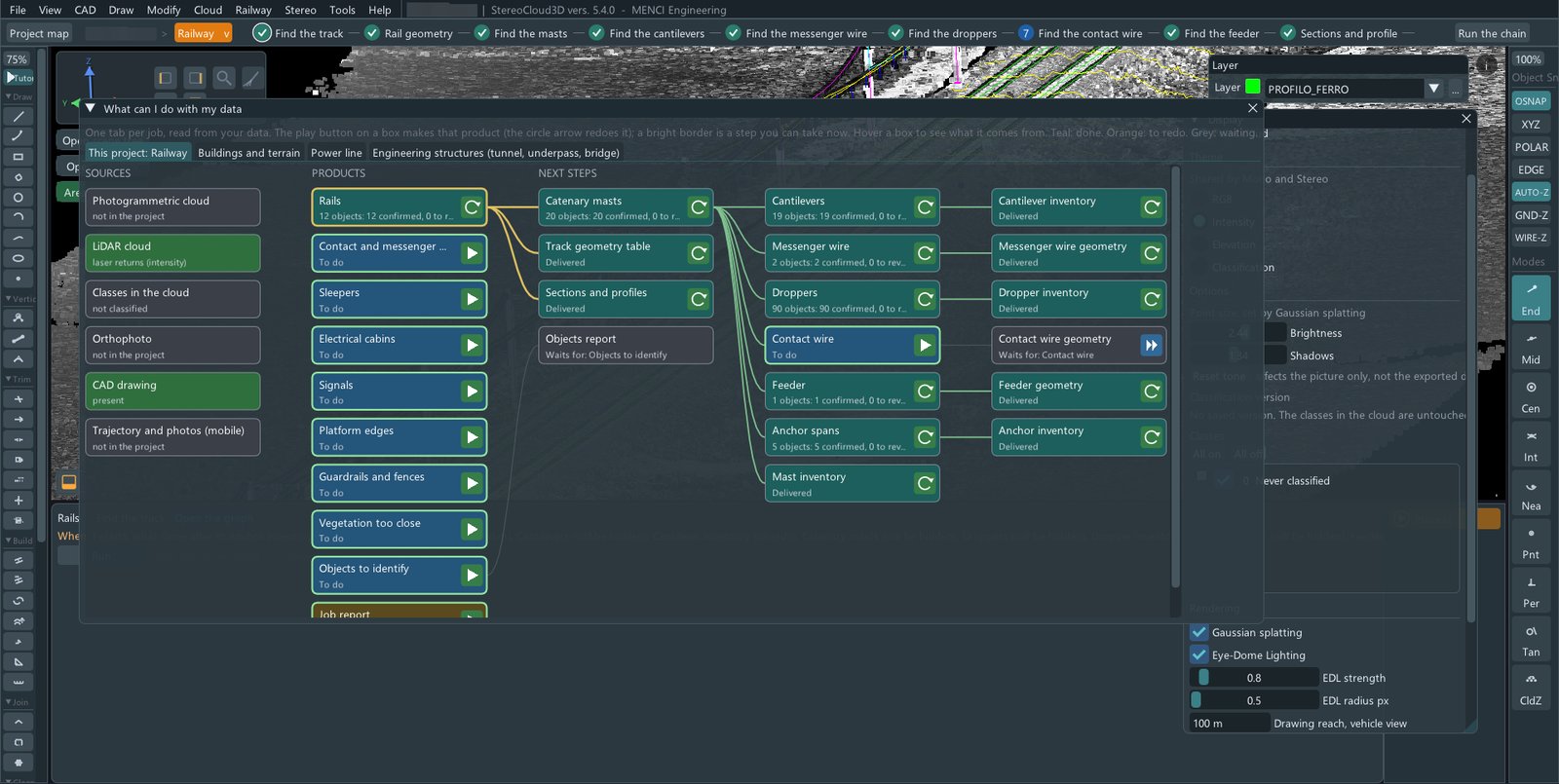Image resolution: width=1559 pixels, height=784 pixels.
Task: Redo the Mast inventory step
Action: tap(926, 483)
